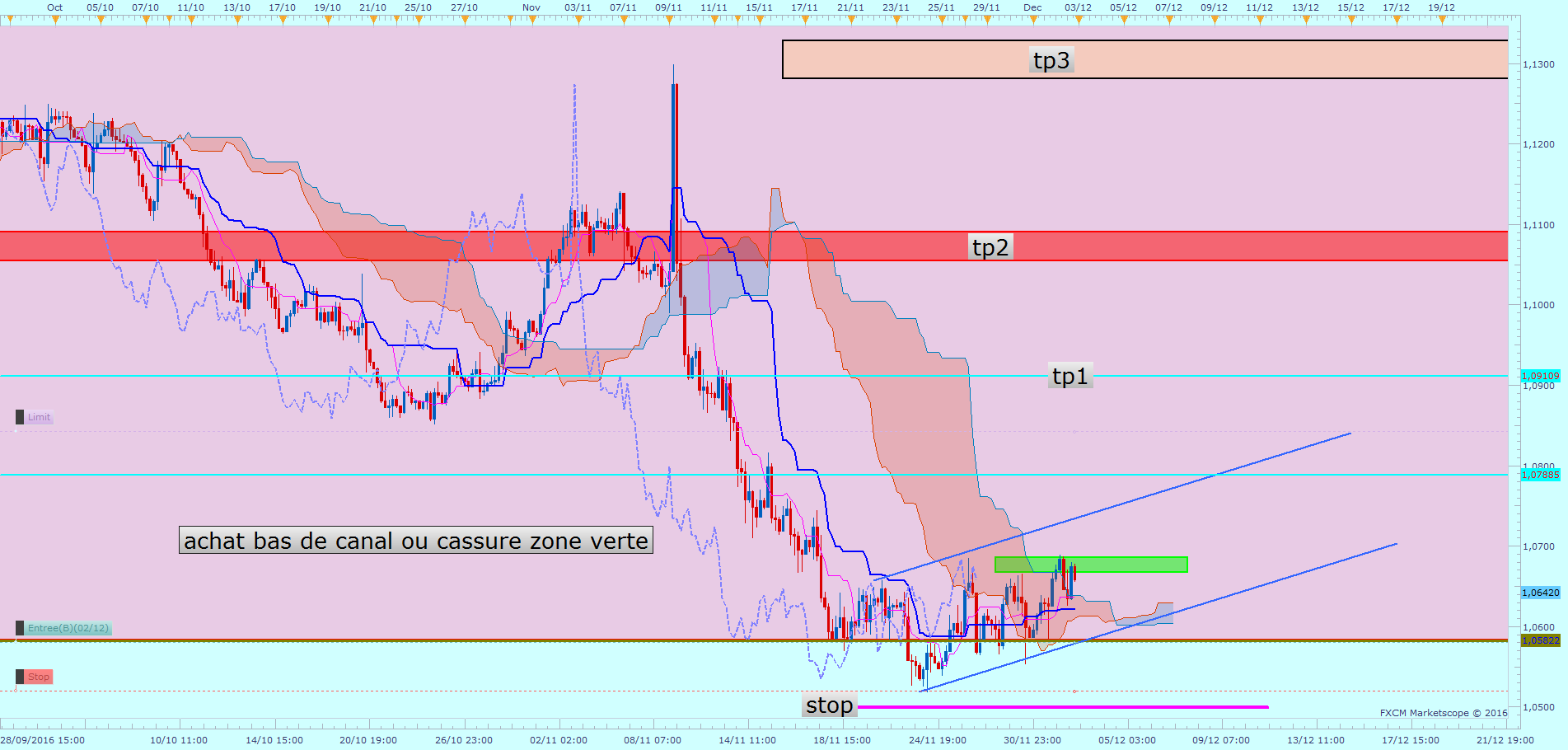Click the 02/11 02:00 timestamp
Image resolution: width=1568 pixels, height=750 pixels.
tap(559, 740)
